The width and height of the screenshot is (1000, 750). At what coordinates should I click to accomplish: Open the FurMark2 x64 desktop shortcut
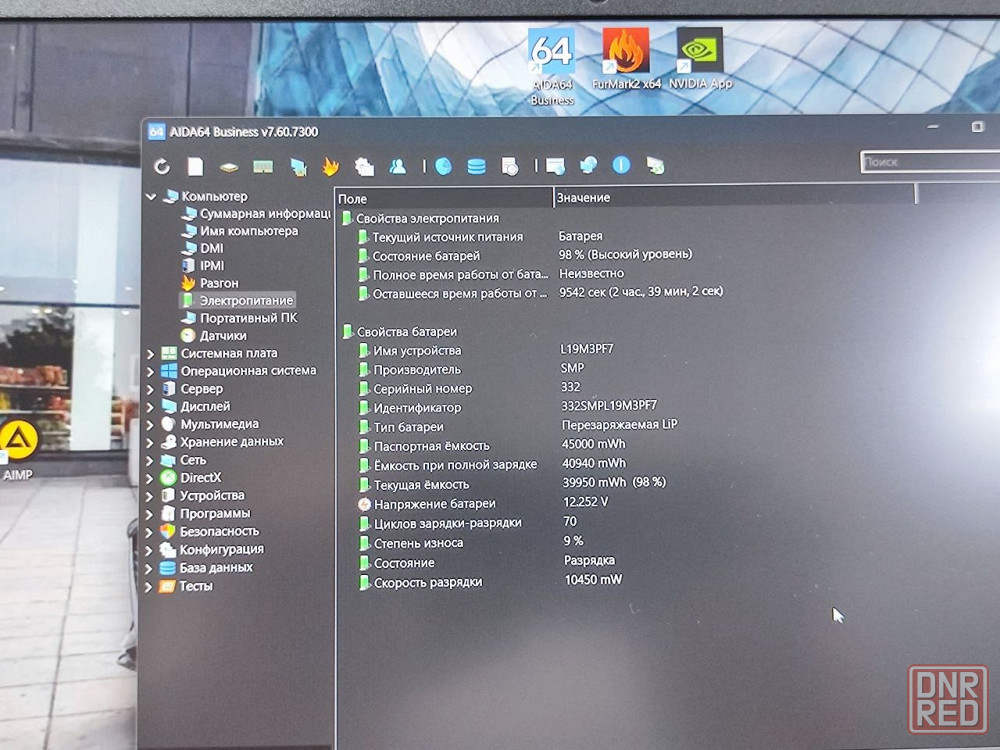click(626, 59)
